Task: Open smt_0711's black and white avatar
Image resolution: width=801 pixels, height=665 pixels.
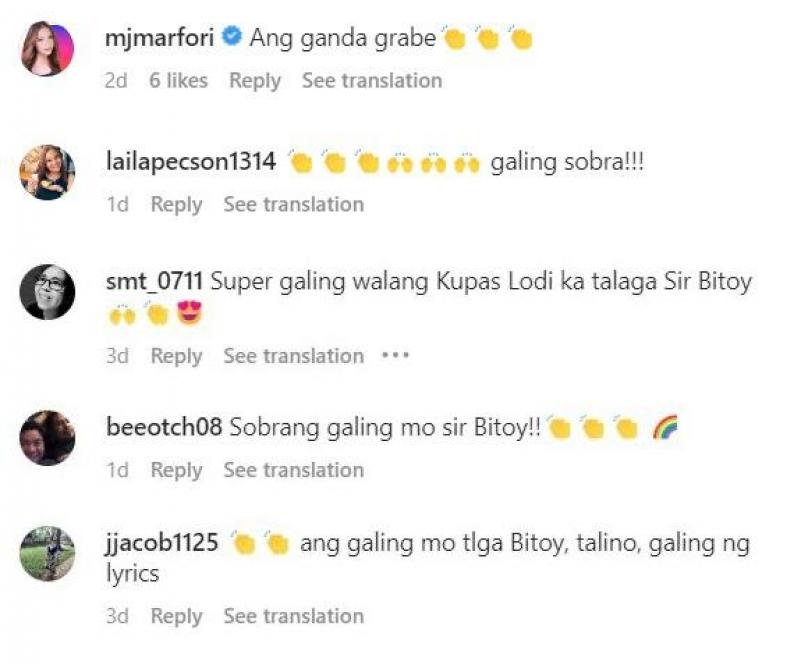Action: (x=47, y=292)
